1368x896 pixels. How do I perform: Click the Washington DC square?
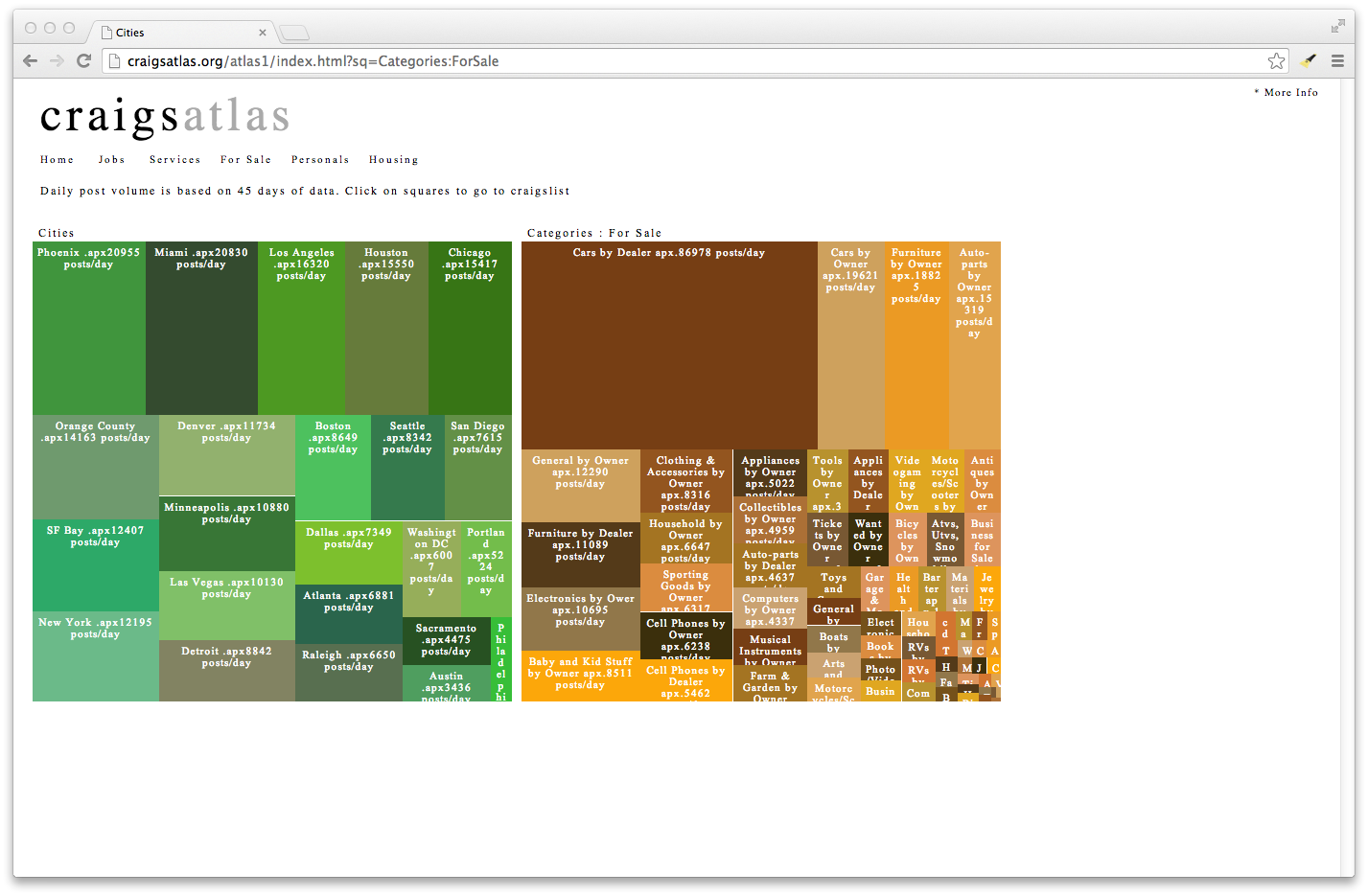coord(432,569)
